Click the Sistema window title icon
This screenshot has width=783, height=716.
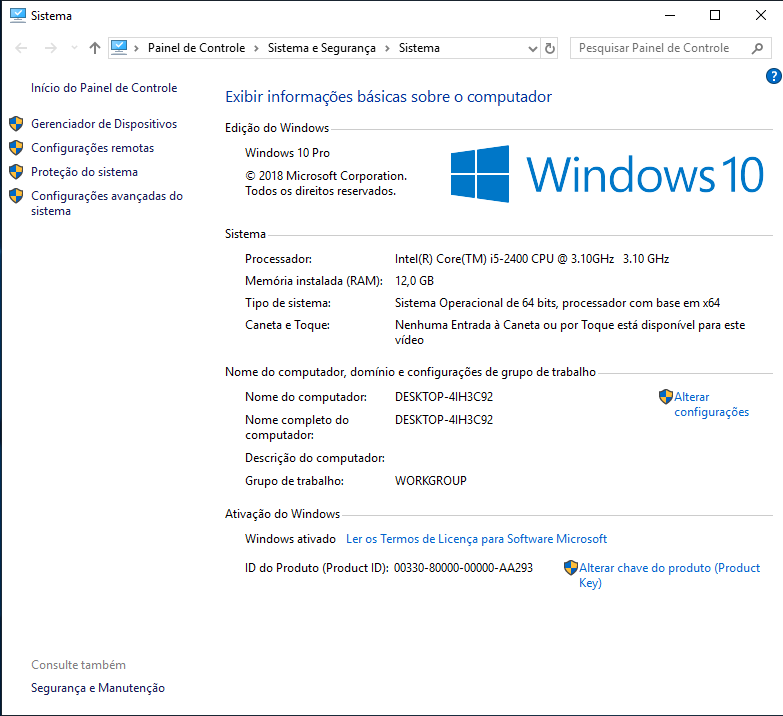[17, 15]
